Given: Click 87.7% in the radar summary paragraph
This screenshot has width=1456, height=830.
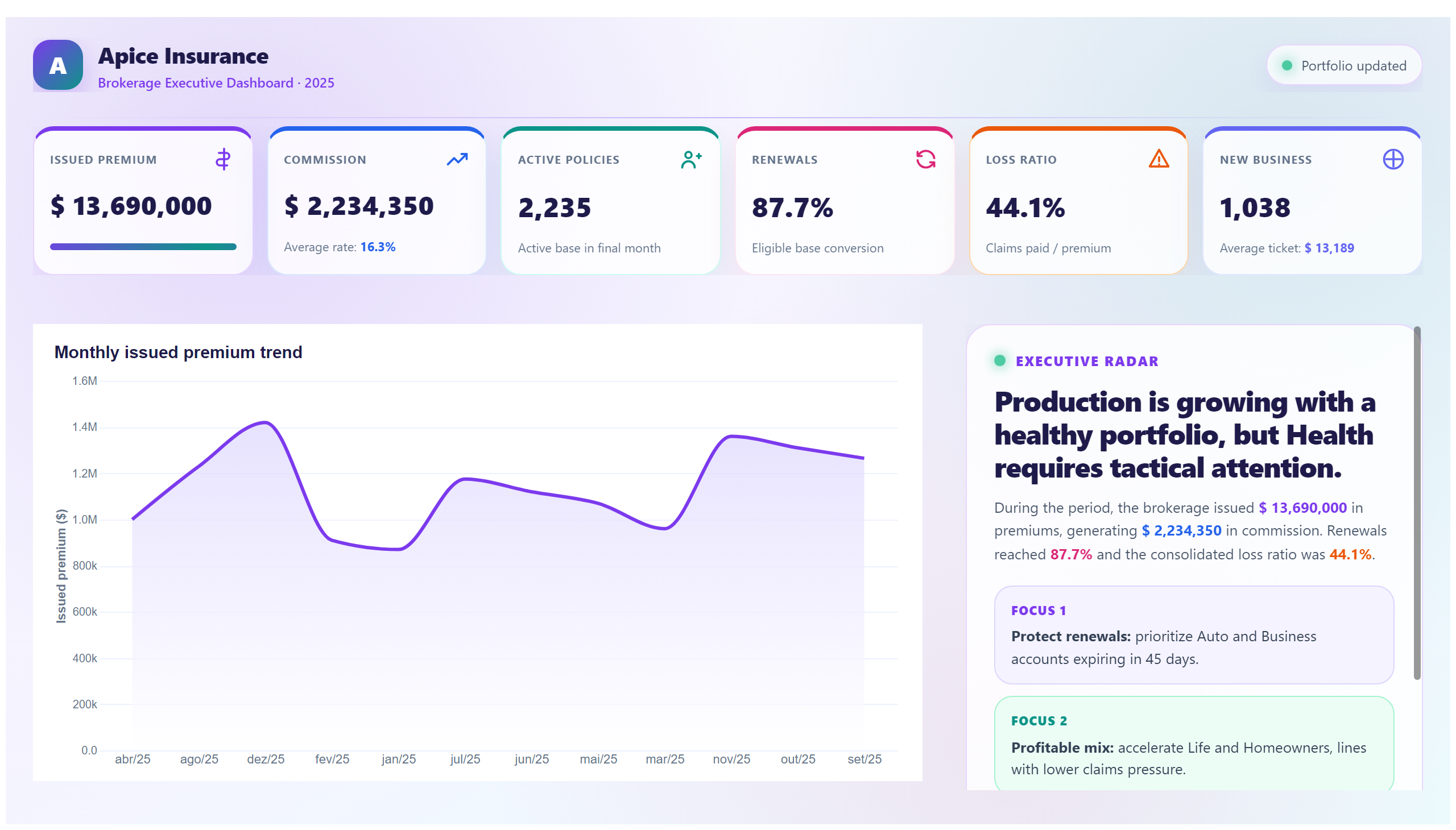Looking at the screenshot, I should point(1070,554).
